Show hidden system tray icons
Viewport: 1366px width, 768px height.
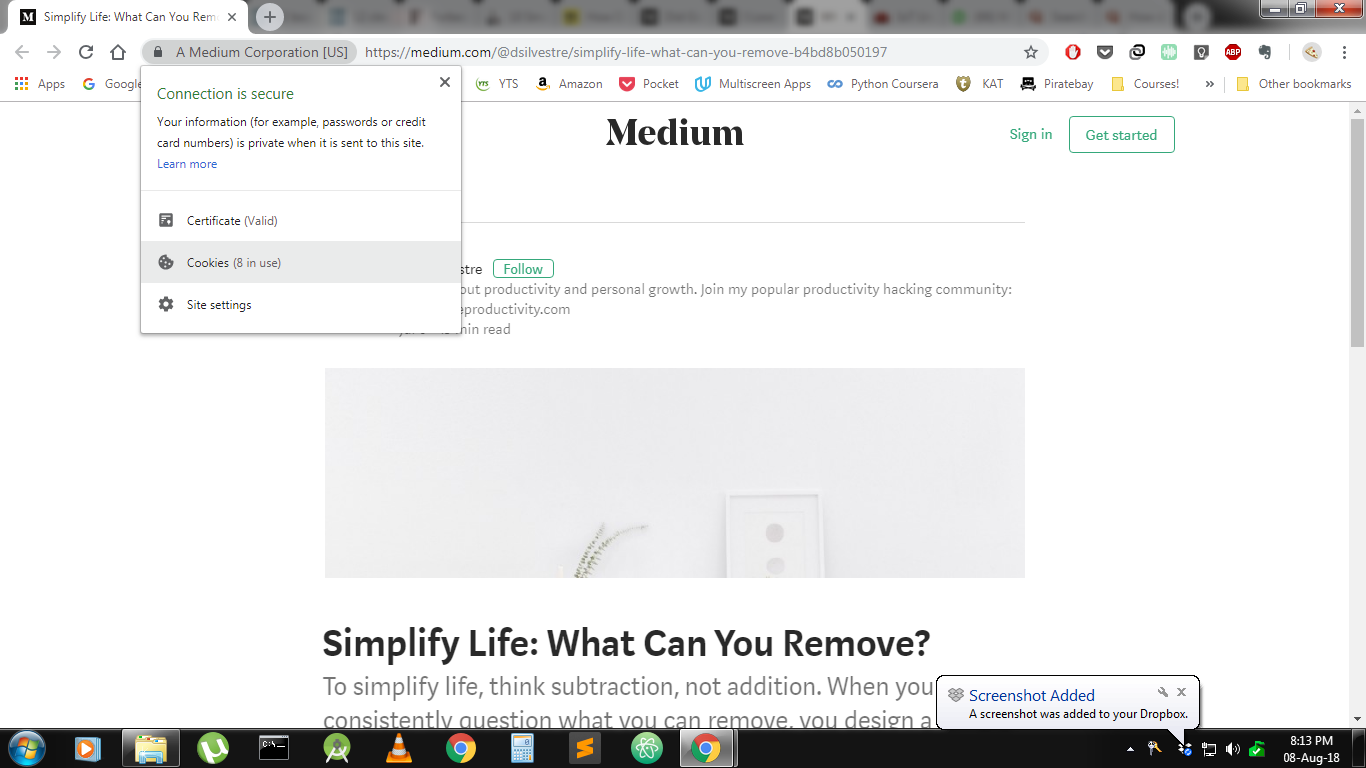coord(1130,749)
